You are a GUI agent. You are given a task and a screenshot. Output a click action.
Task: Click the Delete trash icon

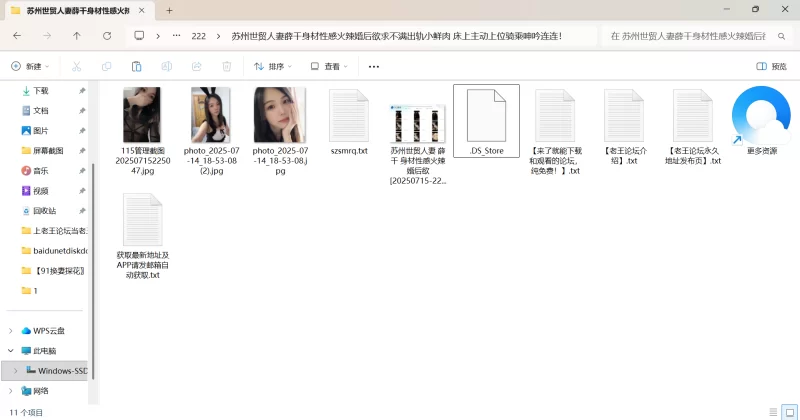click(227, 66)
